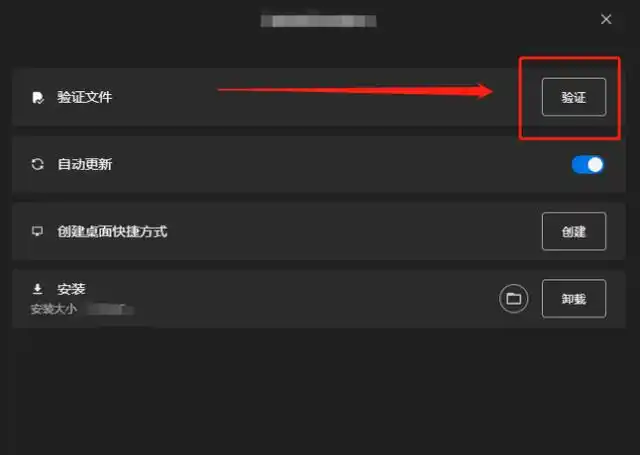This screenshot has height=455, width=640.
Task: Toggle the 自动更新 blue switch off
Action: pyautogui.click(x=587, y=165)
